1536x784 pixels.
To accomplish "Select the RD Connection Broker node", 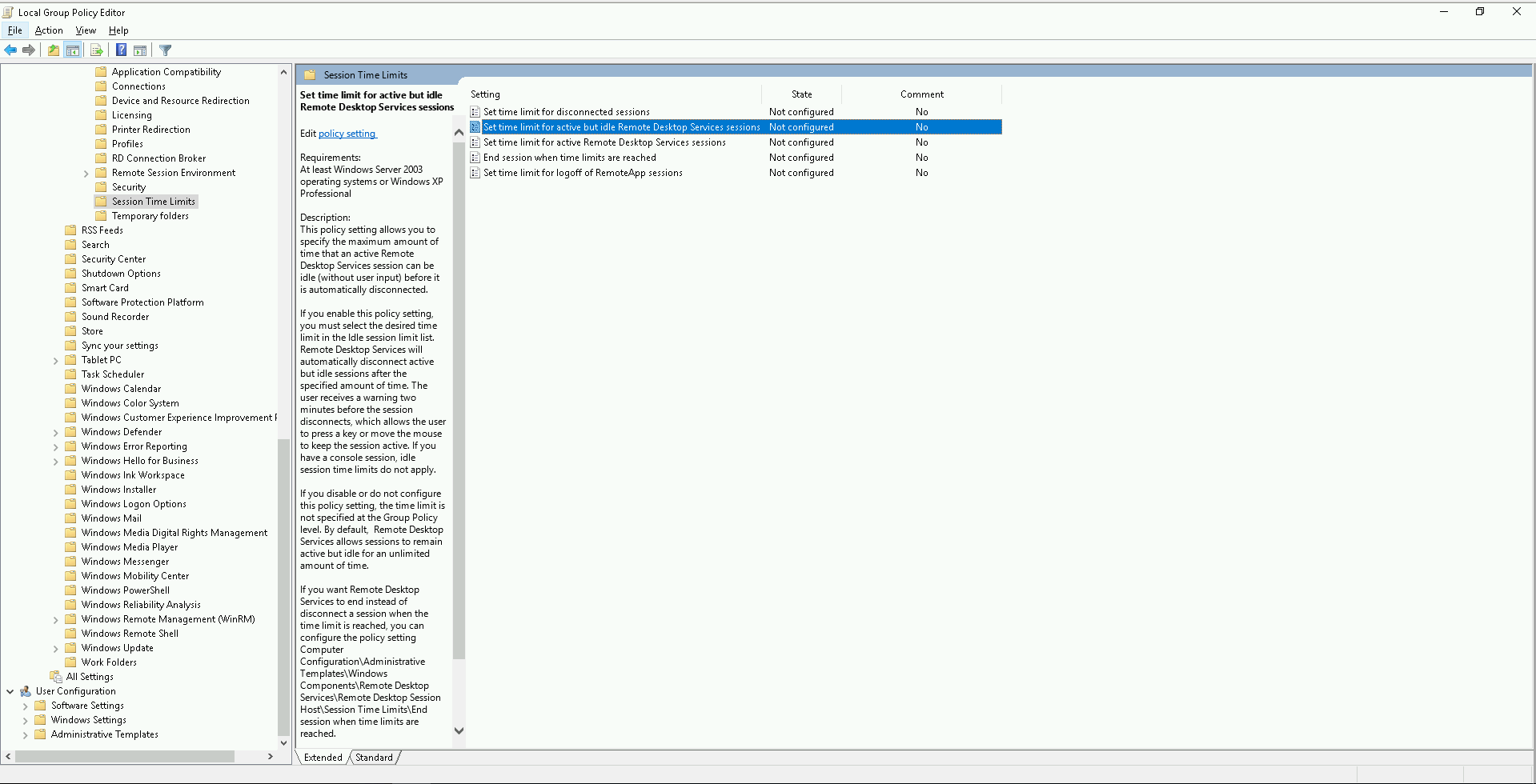I will [x=158, y=158].
